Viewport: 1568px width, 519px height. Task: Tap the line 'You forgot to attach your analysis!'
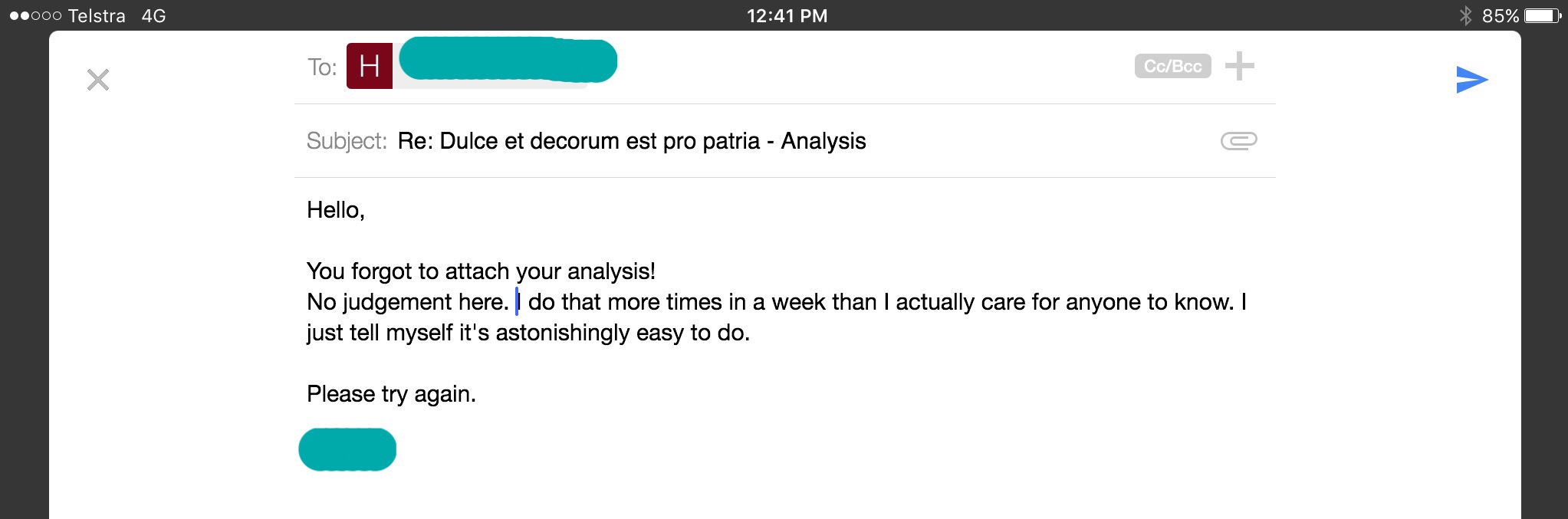point(481,271)
